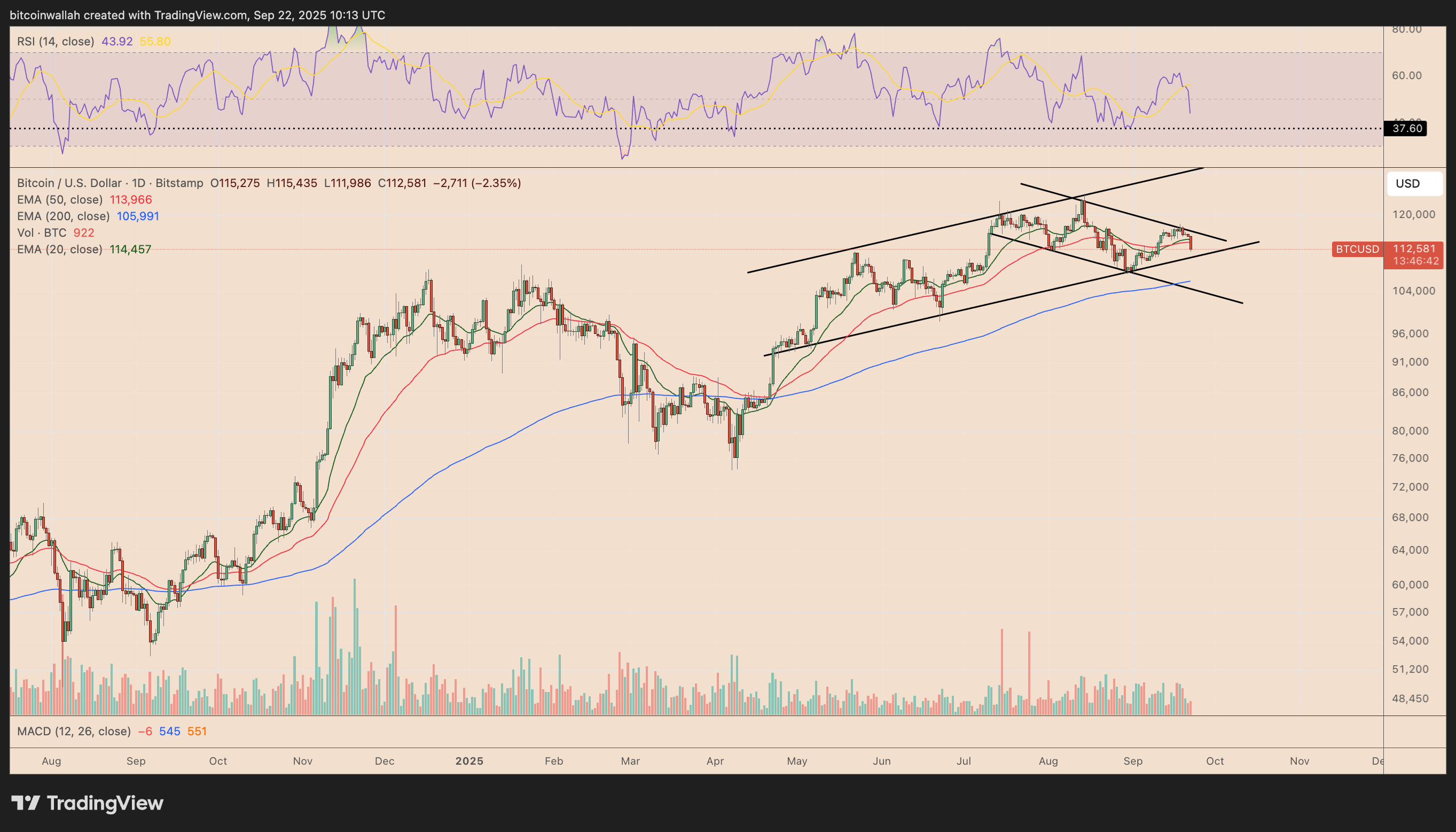Click the BTCUSD price label tag
Screen dimensions: 1456x832
[x=1357, y=249]
